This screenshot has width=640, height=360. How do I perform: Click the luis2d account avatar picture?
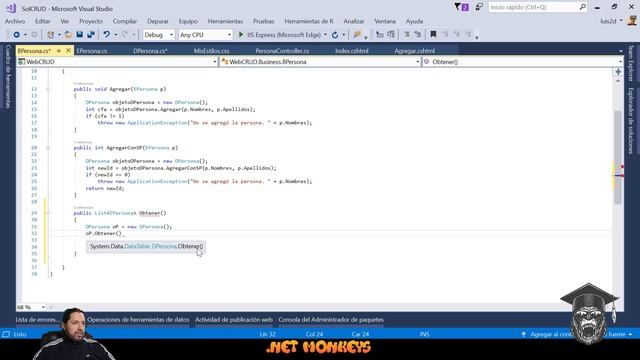(632, 21)
